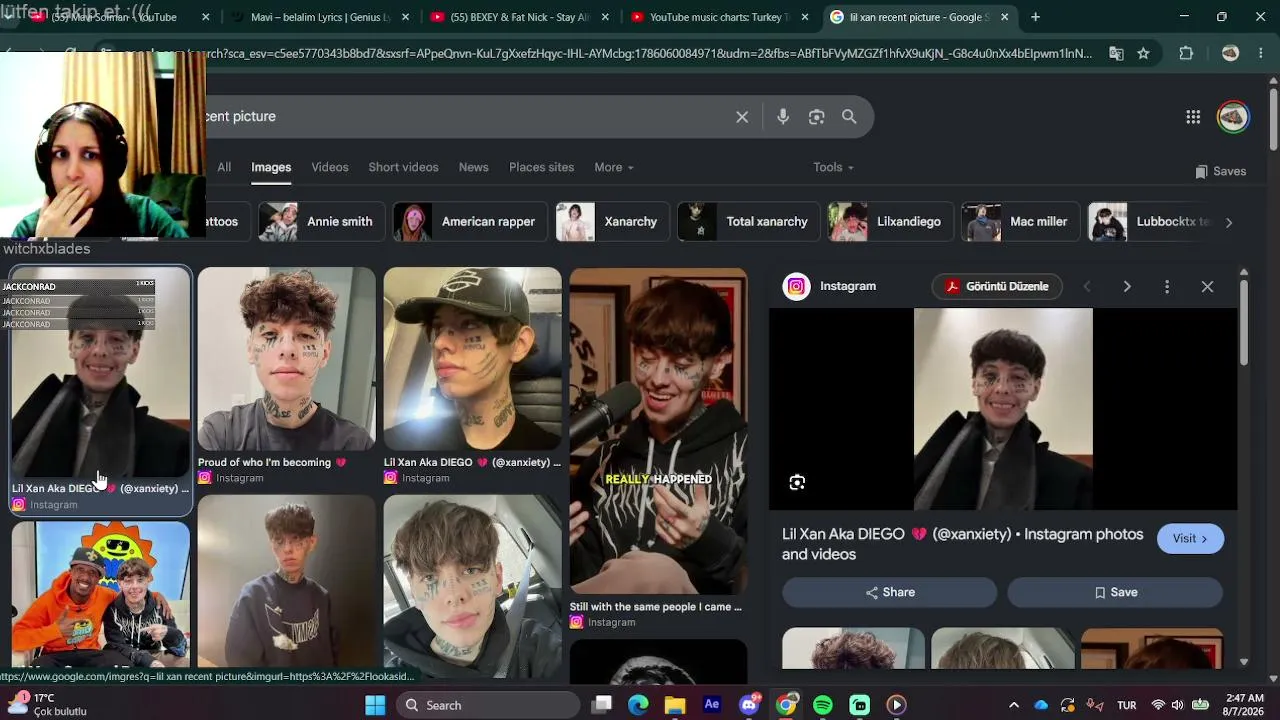This screenshot has height=720, width=1280.
Task: Open Task View on the taskbar
Action: coord(601,705)
